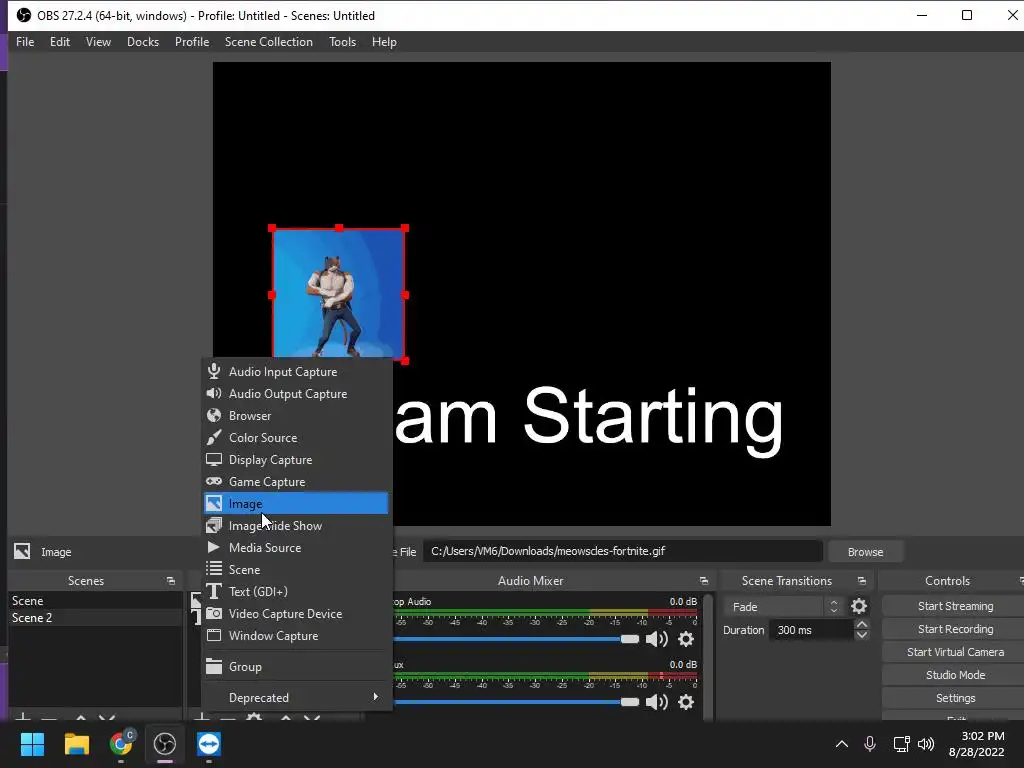The width and height of the screenshot is (1024, 768).
Task: Open Google Chrome from the taskbar
Action: point(121,744)
